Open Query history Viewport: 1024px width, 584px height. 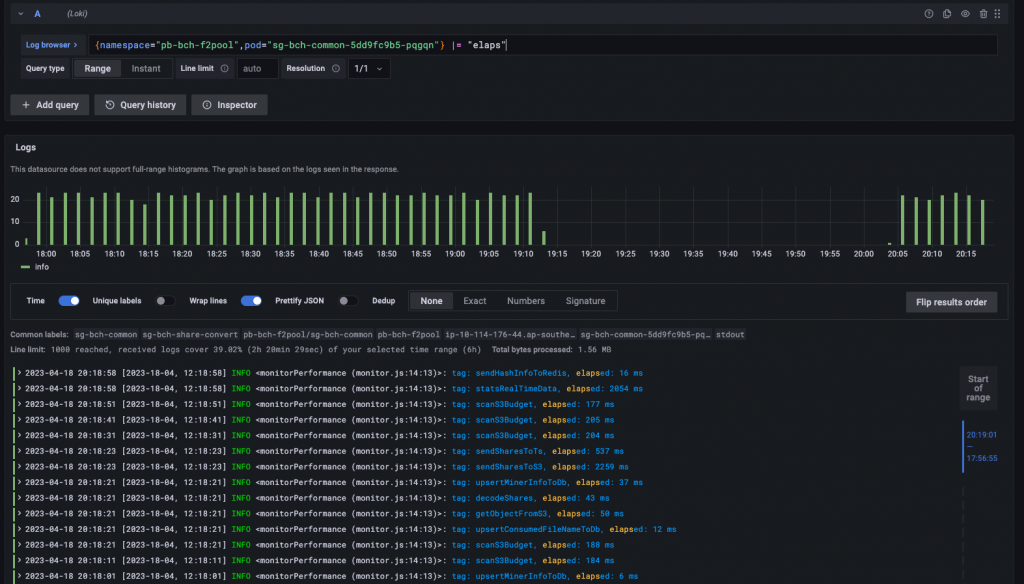point(140,105)
